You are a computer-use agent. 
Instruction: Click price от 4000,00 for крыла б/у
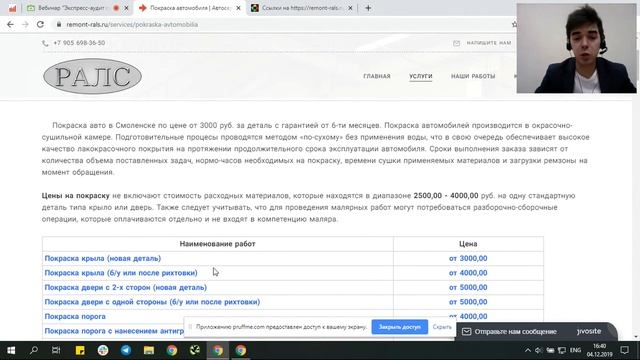(x=468, y=273)
